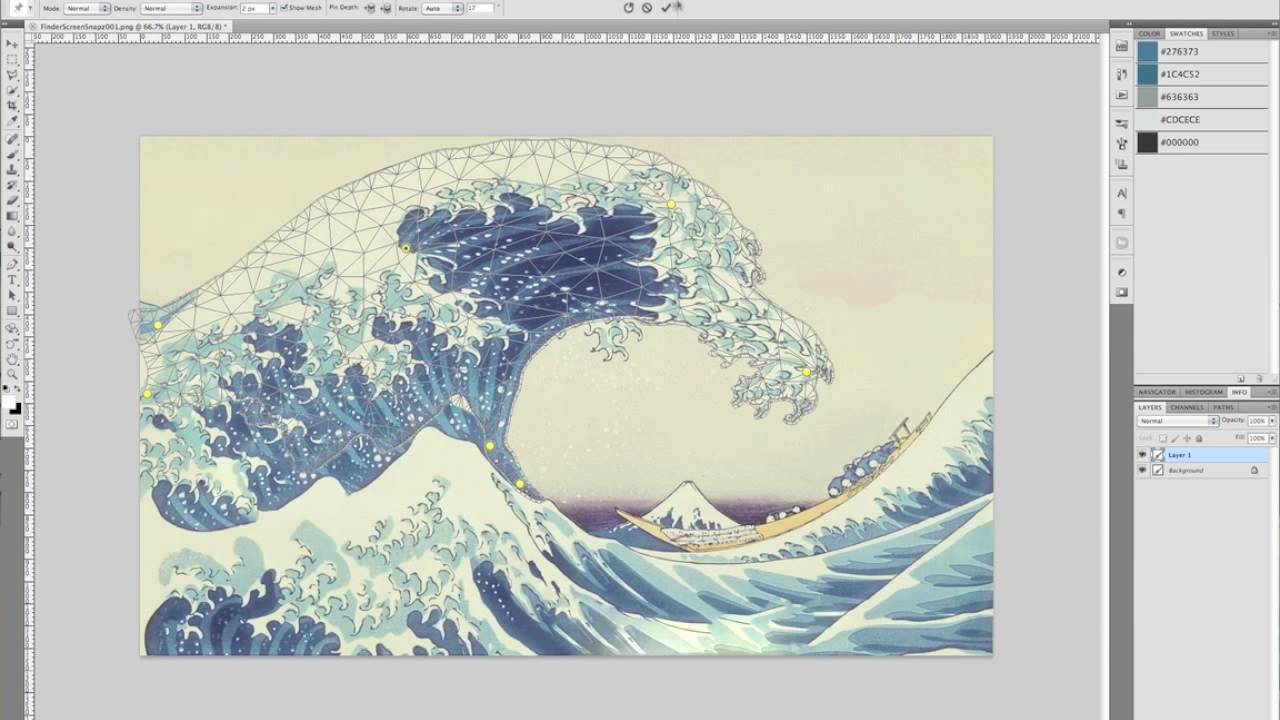Switch to the Navigator tab

click(1157, 392)
